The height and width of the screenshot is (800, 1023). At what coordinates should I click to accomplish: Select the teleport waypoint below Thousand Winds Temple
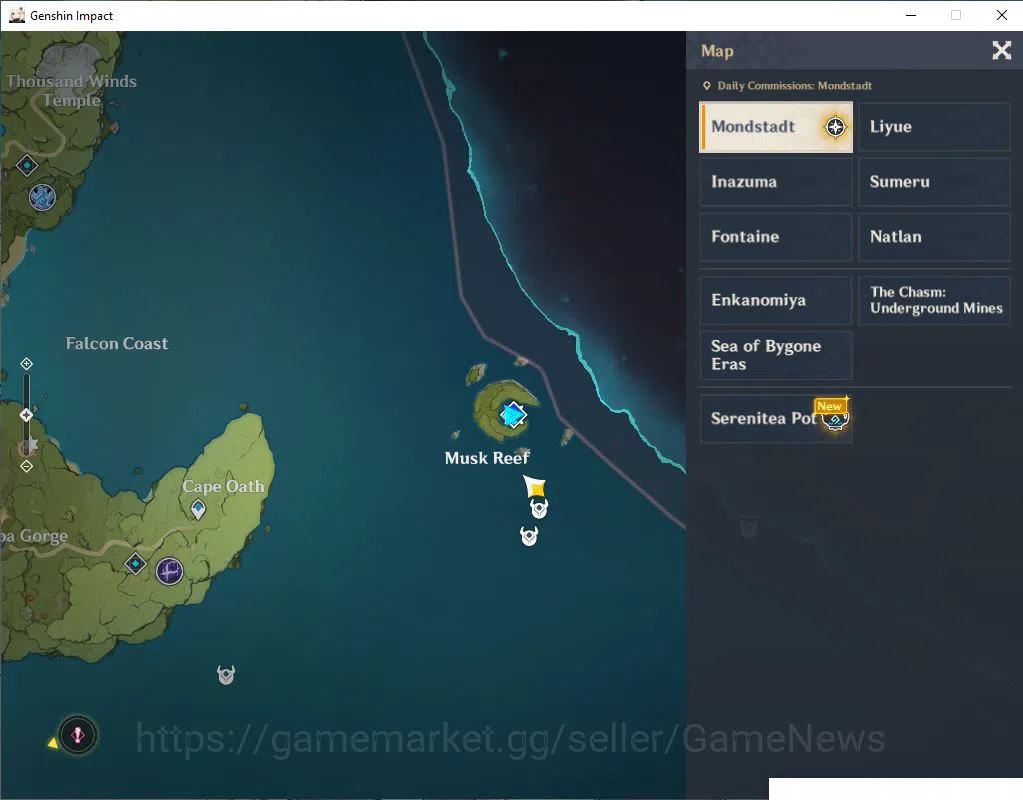click(x=27, y=166)
